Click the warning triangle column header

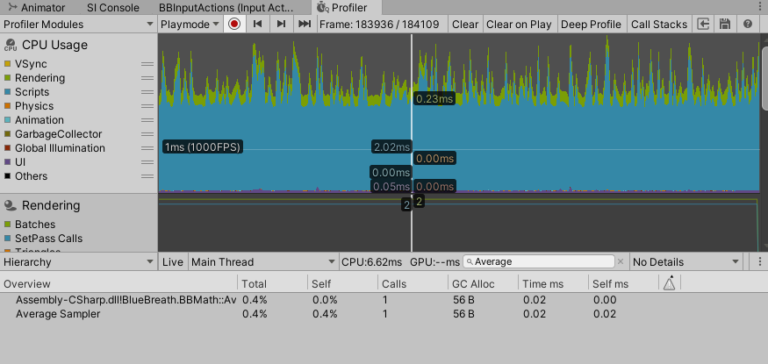click(x=670, y=283)
